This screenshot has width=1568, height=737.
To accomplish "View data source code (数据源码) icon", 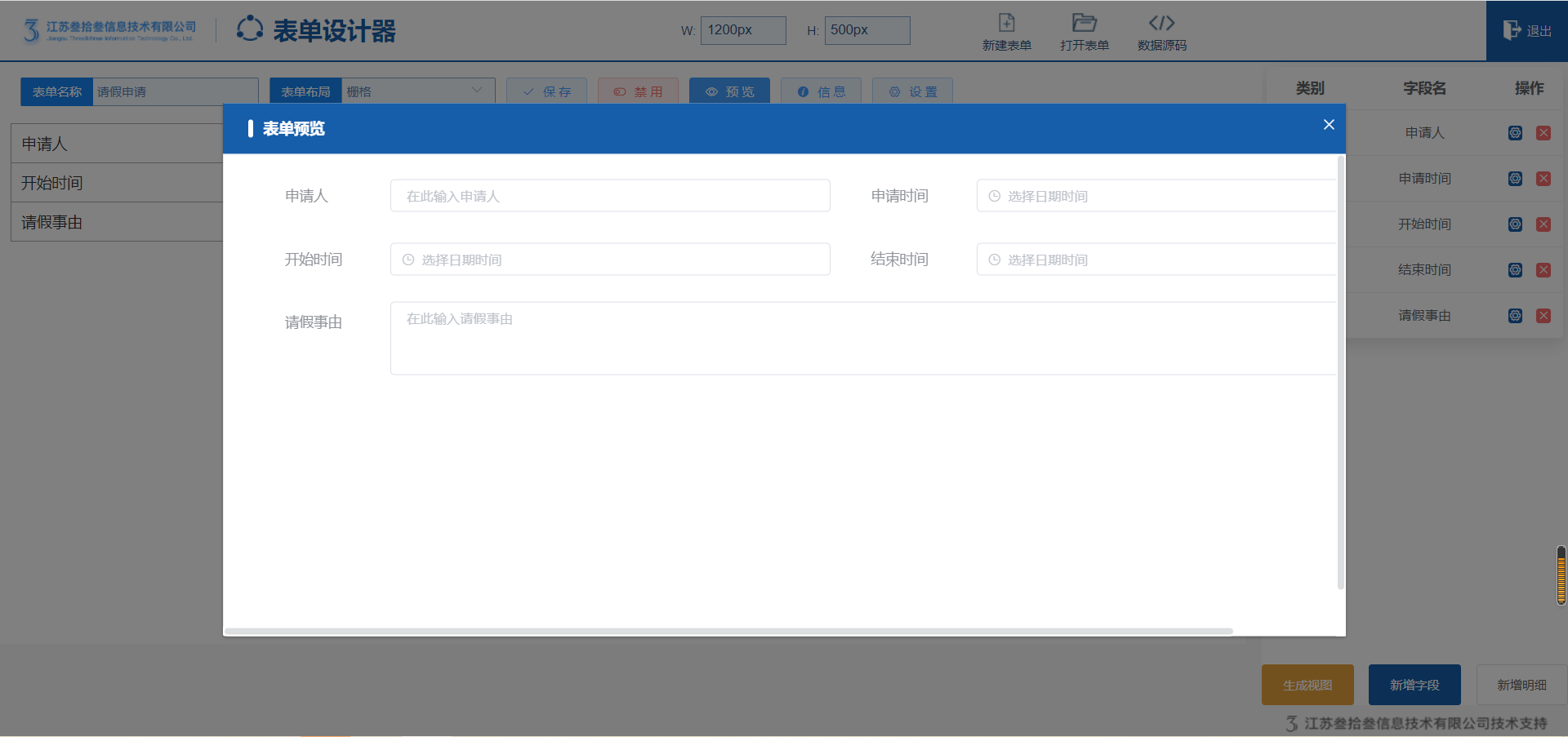I will pos(1161,23).
